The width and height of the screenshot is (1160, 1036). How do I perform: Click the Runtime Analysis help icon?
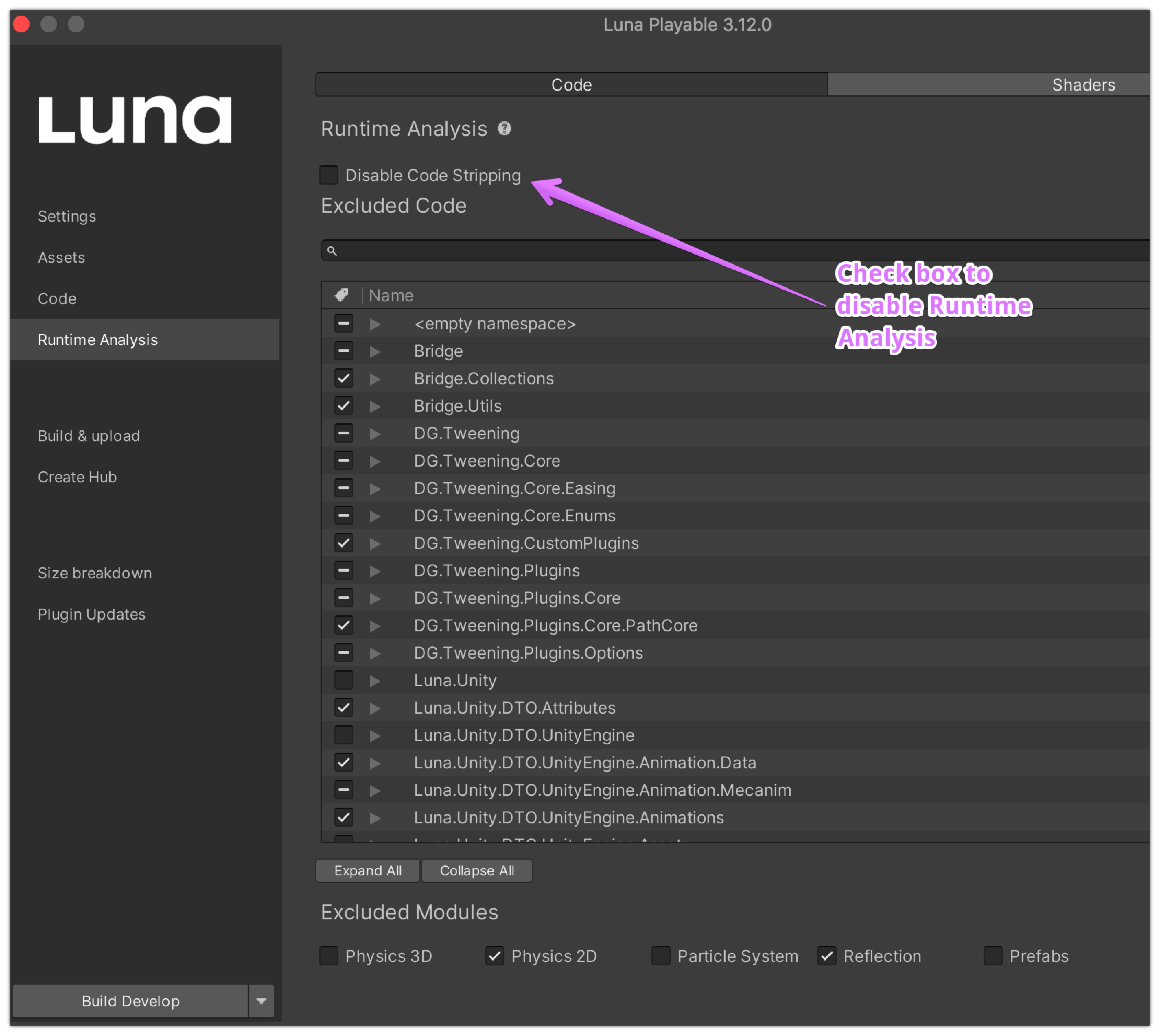pos(504,129)
